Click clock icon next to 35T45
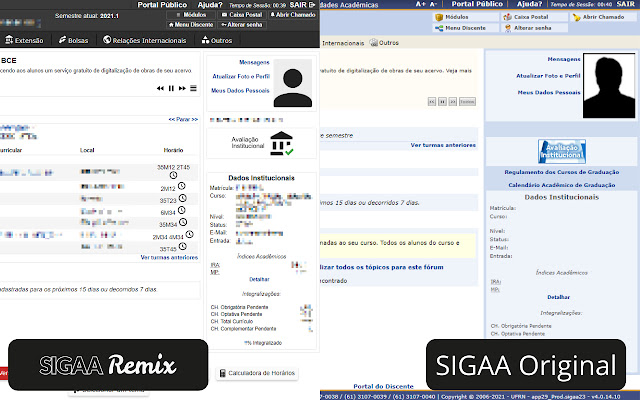 183,246
